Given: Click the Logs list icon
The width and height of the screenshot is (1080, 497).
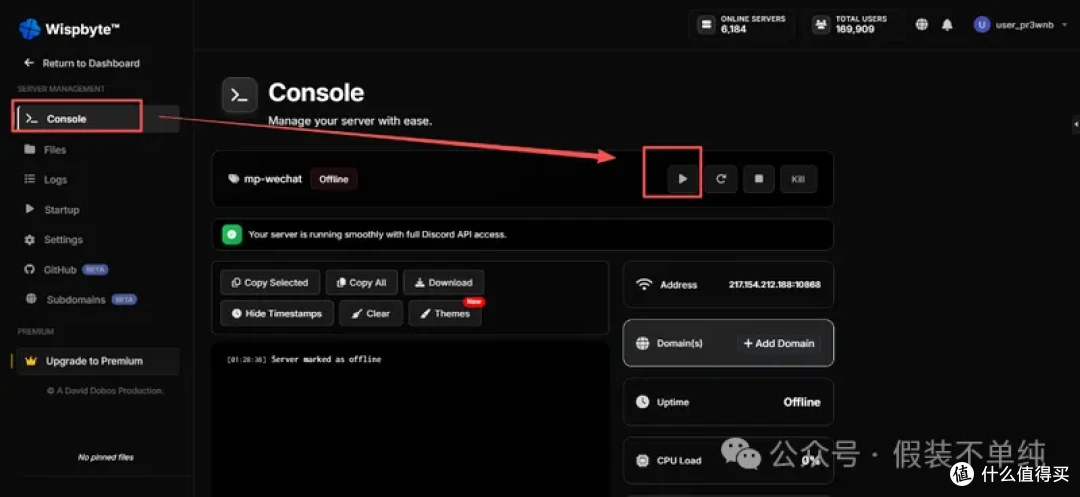Looking at the screenshot, I should [x=30, y=179].
